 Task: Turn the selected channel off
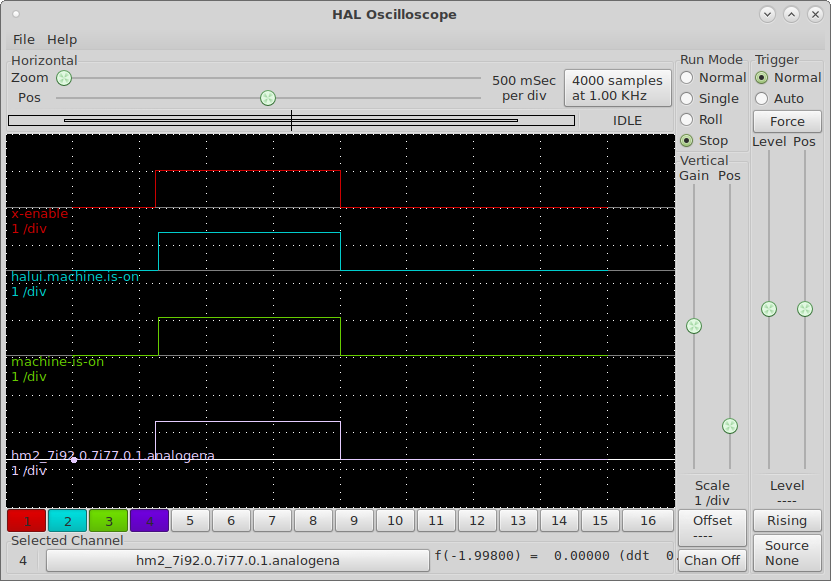(712, 561)
